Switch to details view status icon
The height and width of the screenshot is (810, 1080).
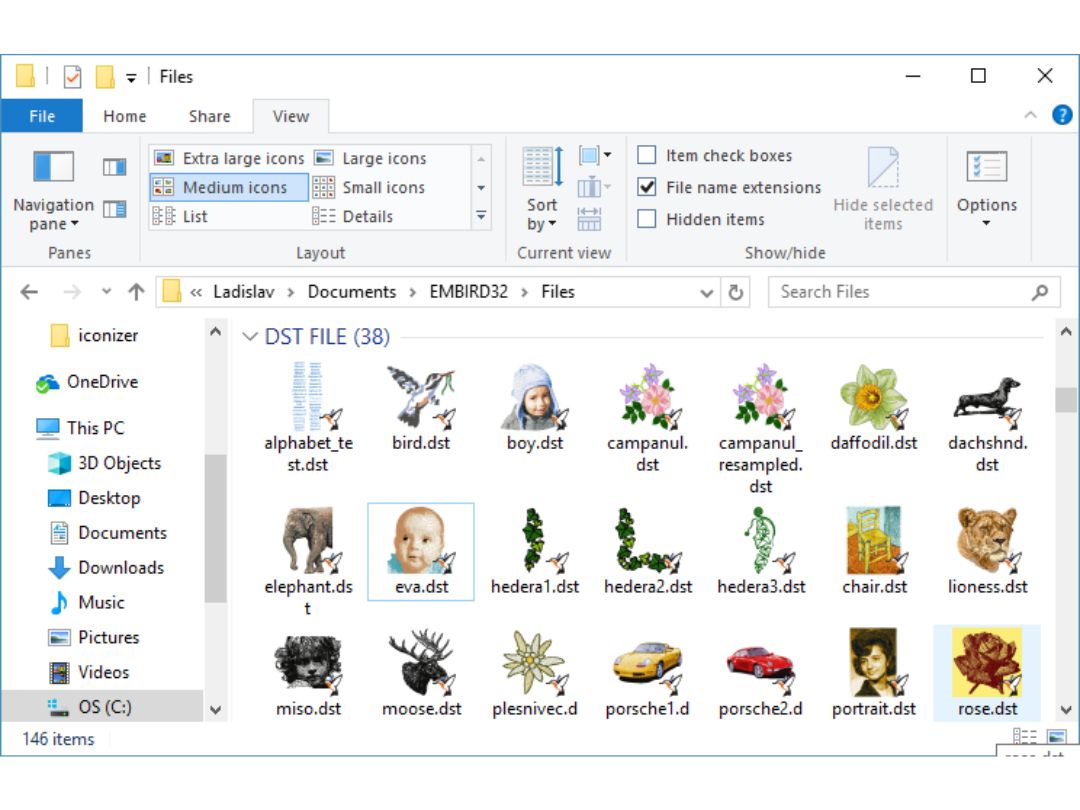click(1024, 737)
